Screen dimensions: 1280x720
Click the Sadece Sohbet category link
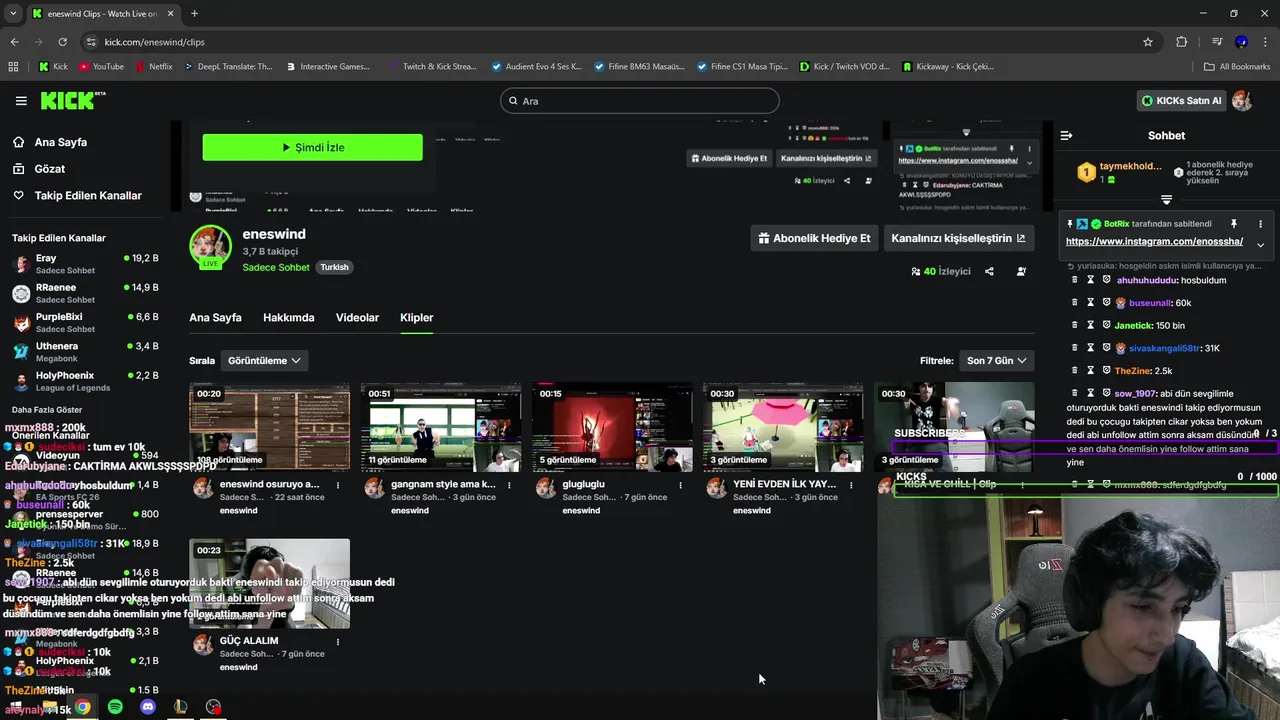click(x=276, y=267)
